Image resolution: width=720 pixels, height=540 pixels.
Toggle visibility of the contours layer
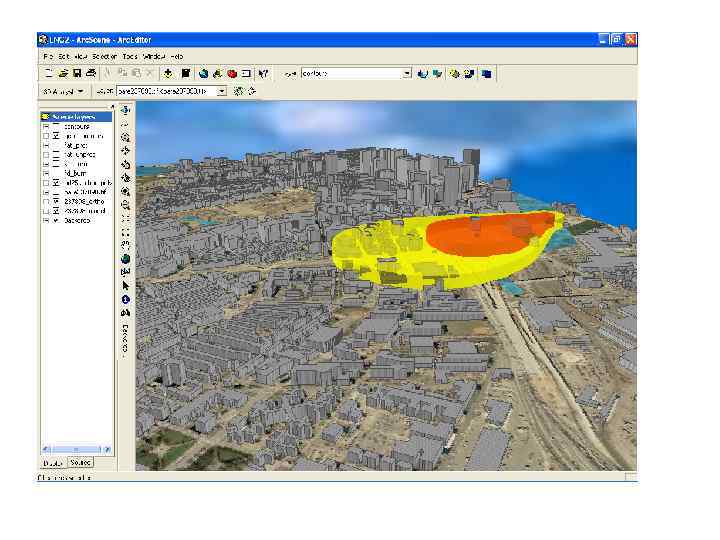point(56,126)
